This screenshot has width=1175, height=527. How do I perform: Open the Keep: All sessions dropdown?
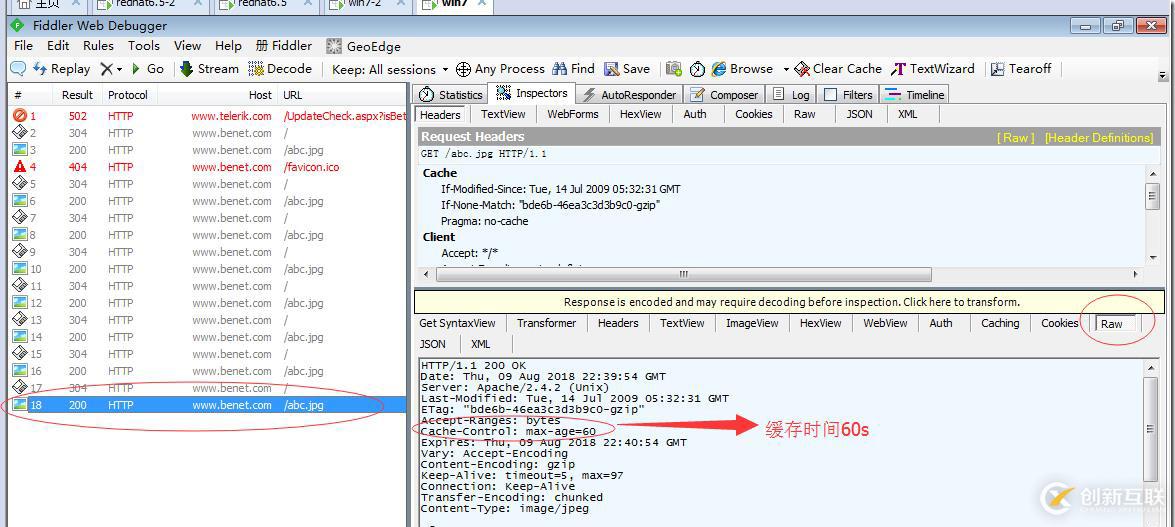(390, 69)
